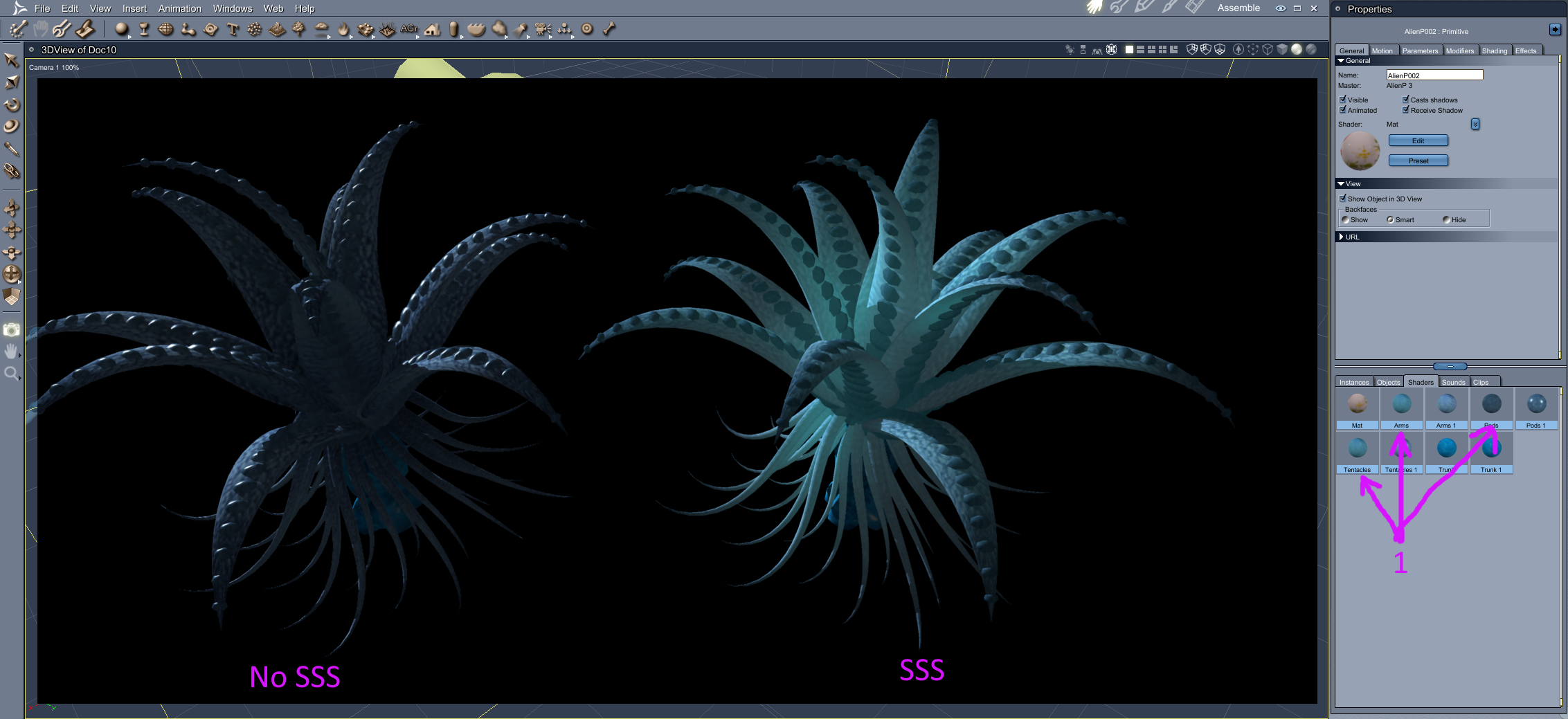Screen dimensions: 1568x719
Task: Open the Help menu
Action: pyautogui.click(x=305, y=8)
